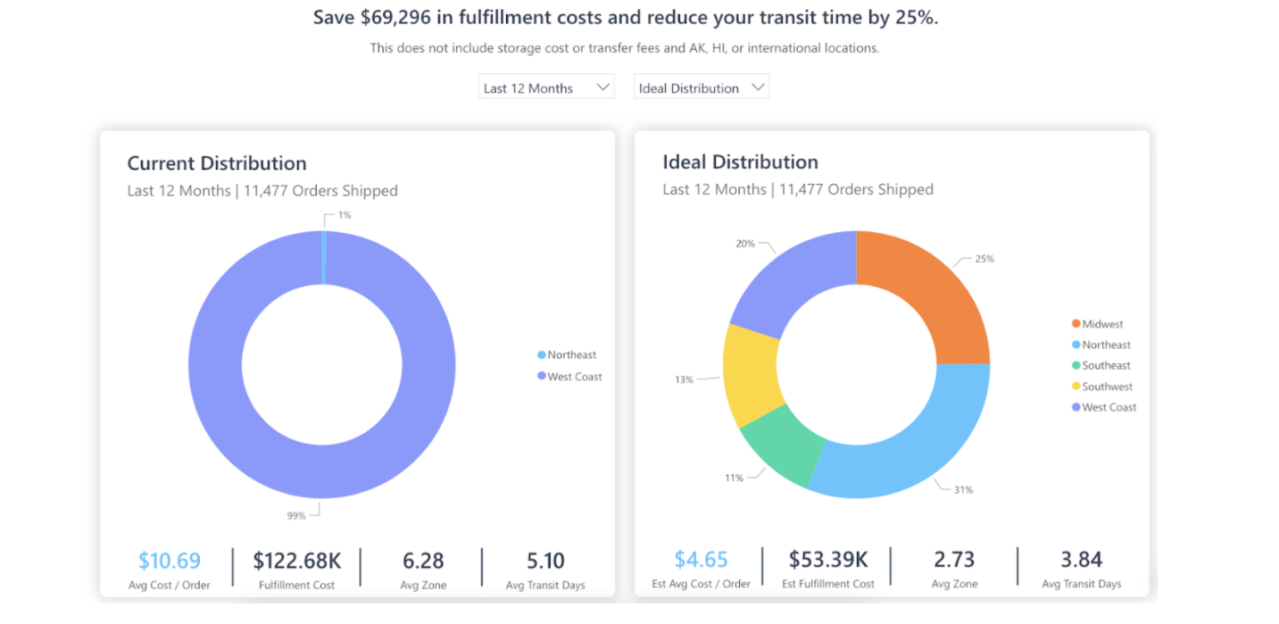The image size is (1279, 624).
Task: Click the 3.84 Avg Transit Days metric
Action: point(1081,560)
